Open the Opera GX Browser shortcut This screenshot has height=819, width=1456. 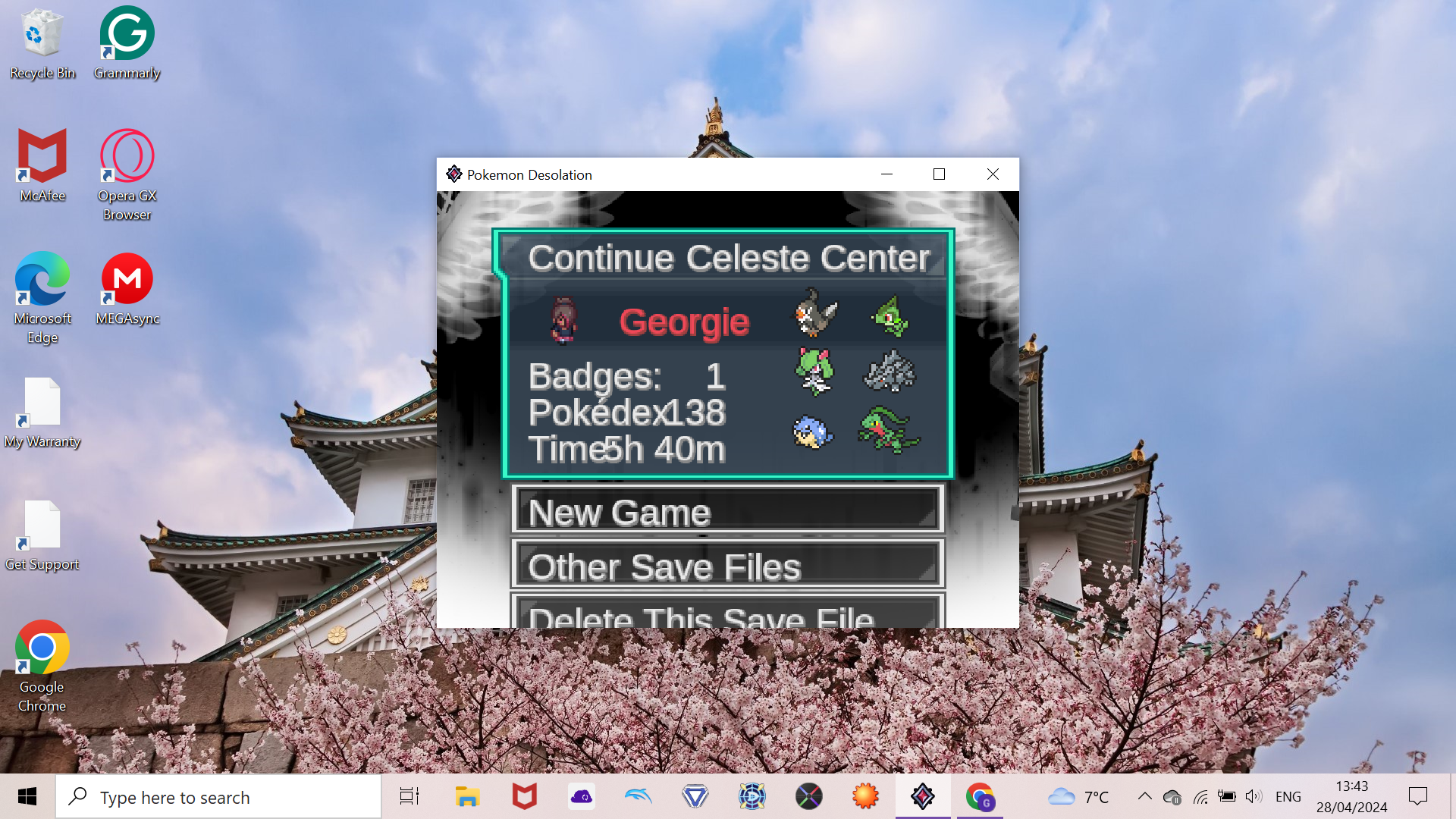tap(127, 176)
